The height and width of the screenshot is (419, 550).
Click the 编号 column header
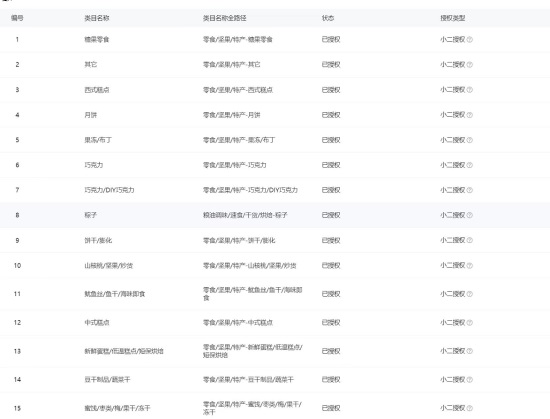(x=17, y=18)
